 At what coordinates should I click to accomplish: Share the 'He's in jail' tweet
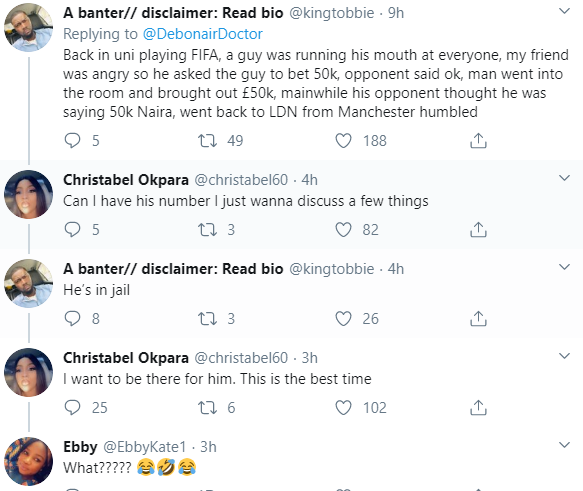click(478, 319)
